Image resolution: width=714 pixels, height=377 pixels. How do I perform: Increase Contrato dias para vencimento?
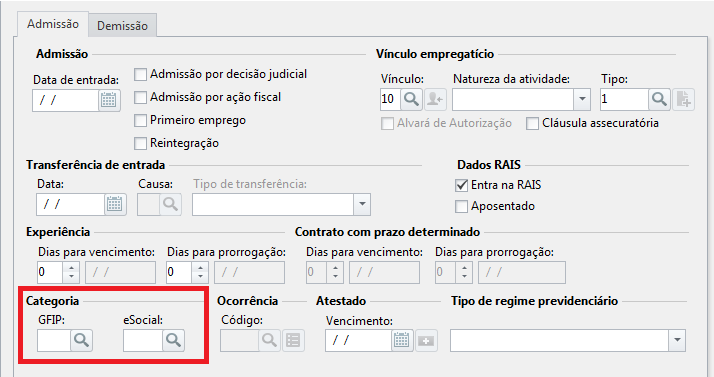(x=336, y=267)
